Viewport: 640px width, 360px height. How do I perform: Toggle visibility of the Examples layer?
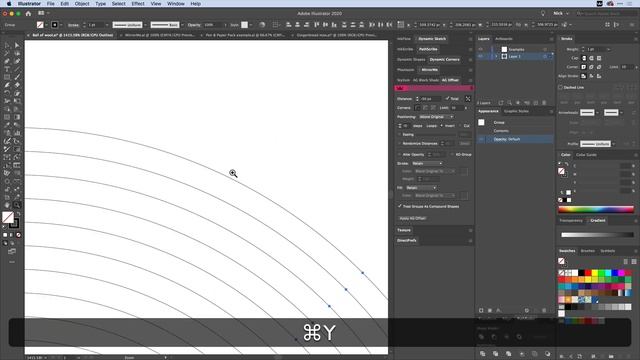[481, 49]
